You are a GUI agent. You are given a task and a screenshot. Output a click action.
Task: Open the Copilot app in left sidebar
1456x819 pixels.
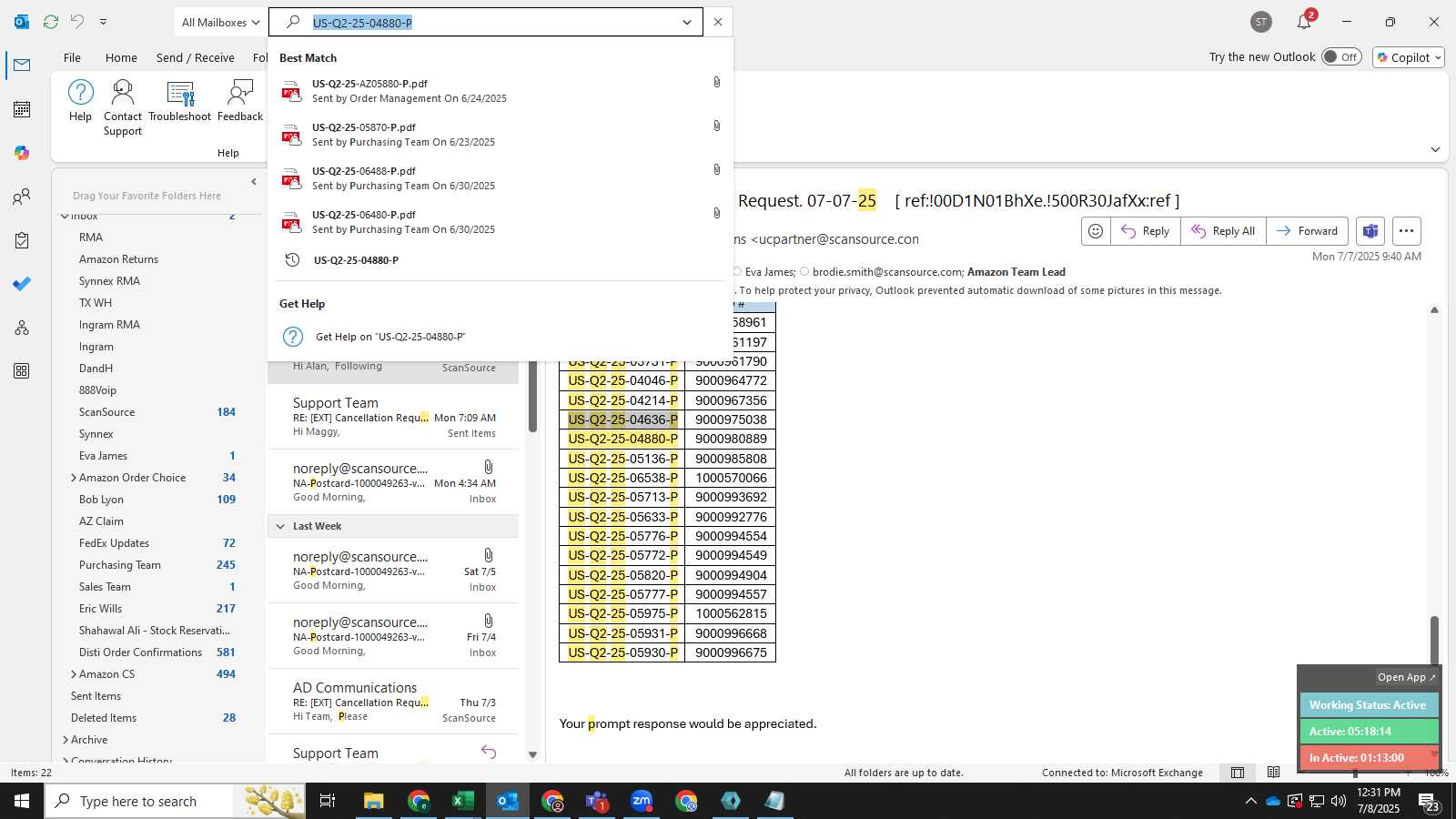[x=22, y=153]
